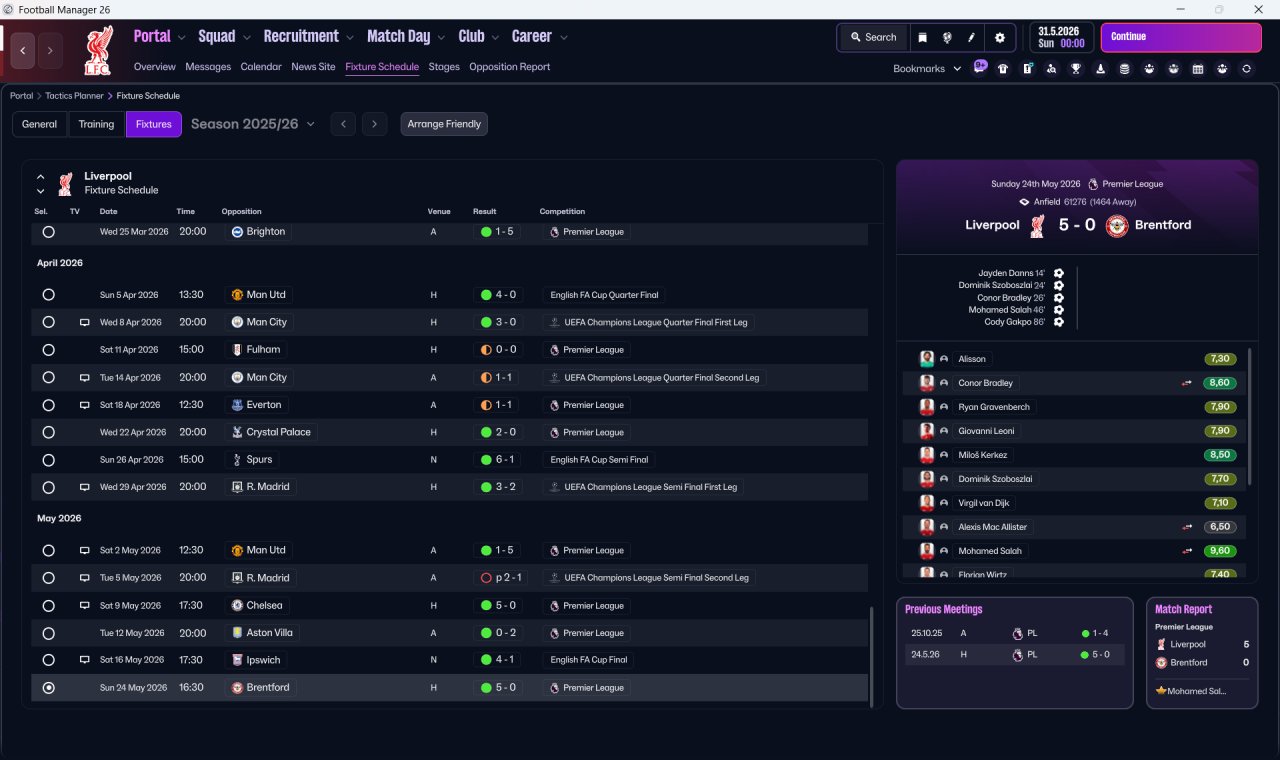
Task: Click the Arrange Friendly button
Action: [444, 124]
